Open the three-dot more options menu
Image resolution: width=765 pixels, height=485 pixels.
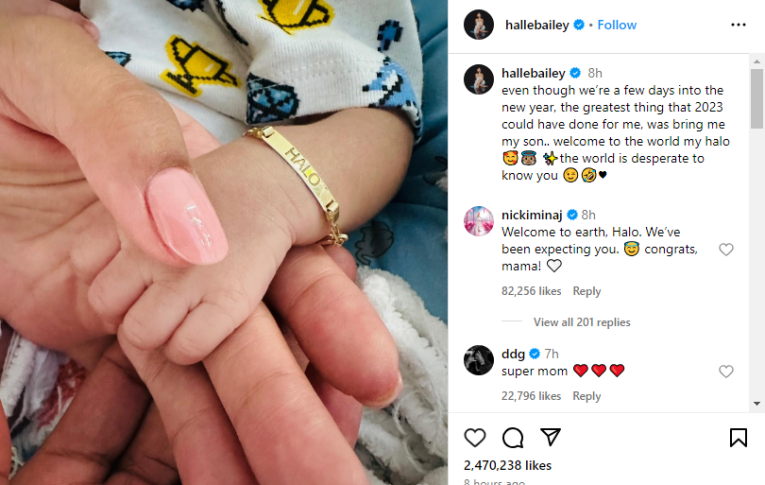738,25
